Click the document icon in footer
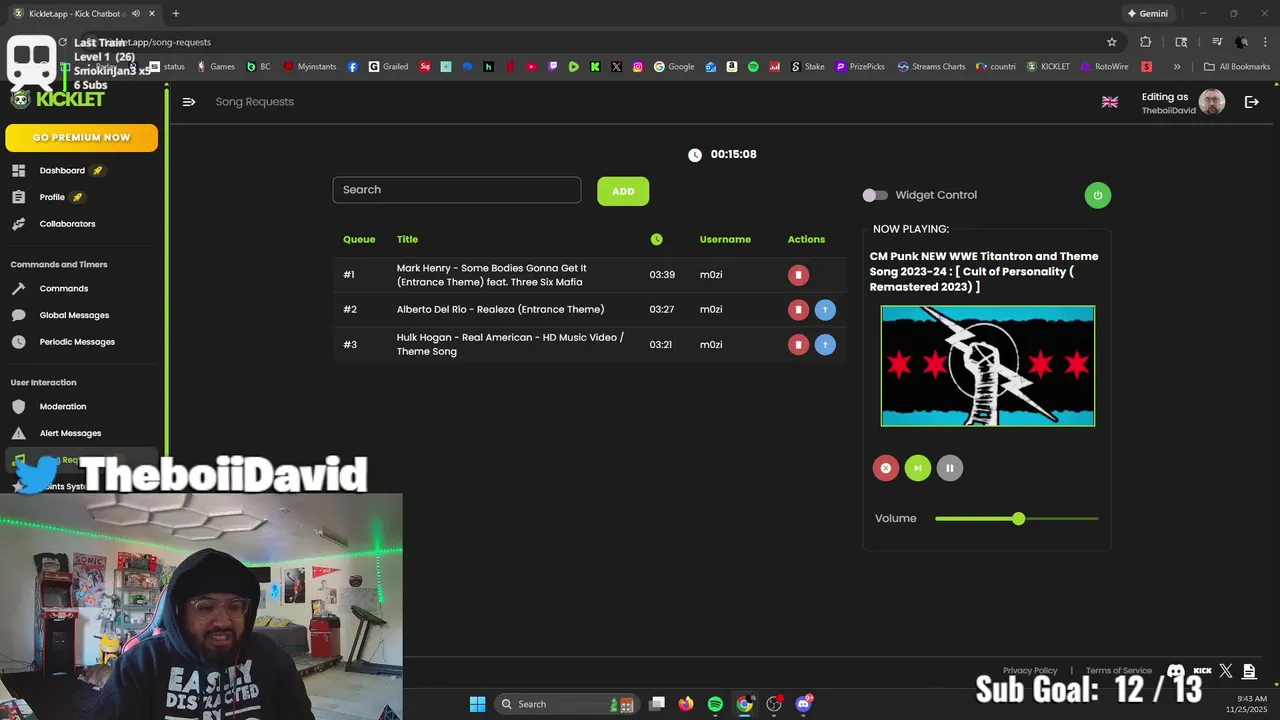 point(1249,671)
